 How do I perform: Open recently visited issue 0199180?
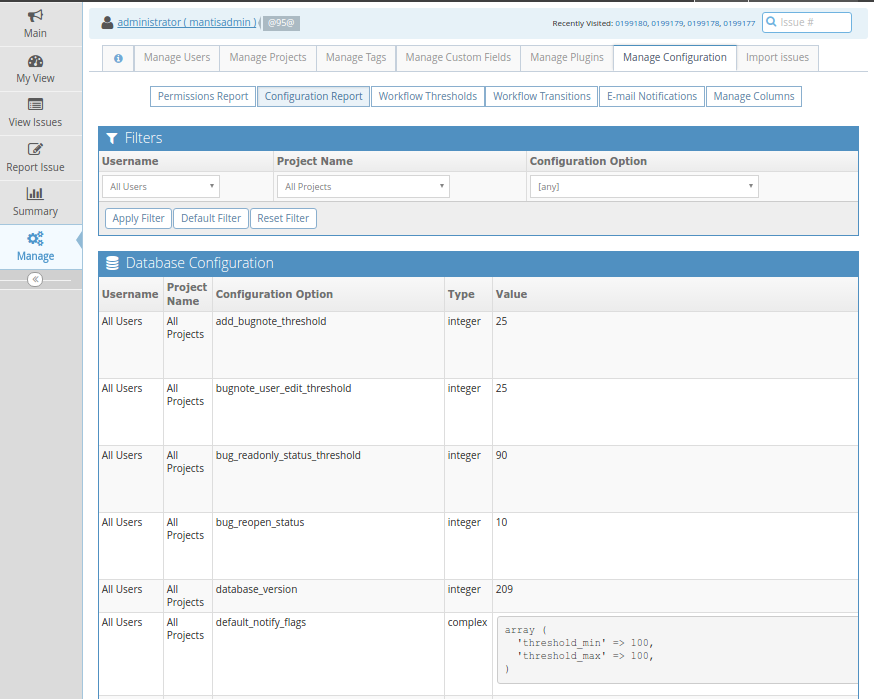click(x=631, y=23)
